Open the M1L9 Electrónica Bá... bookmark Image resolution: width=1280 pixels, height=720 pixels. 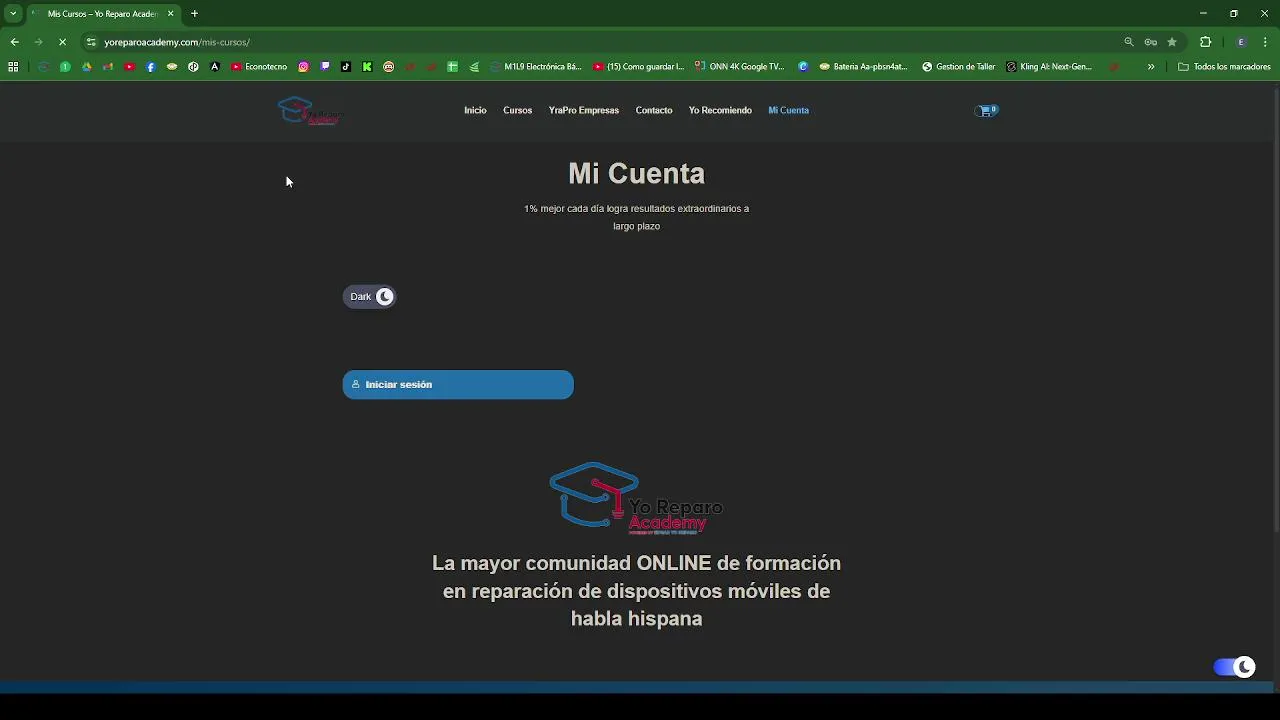click(535, 67)
